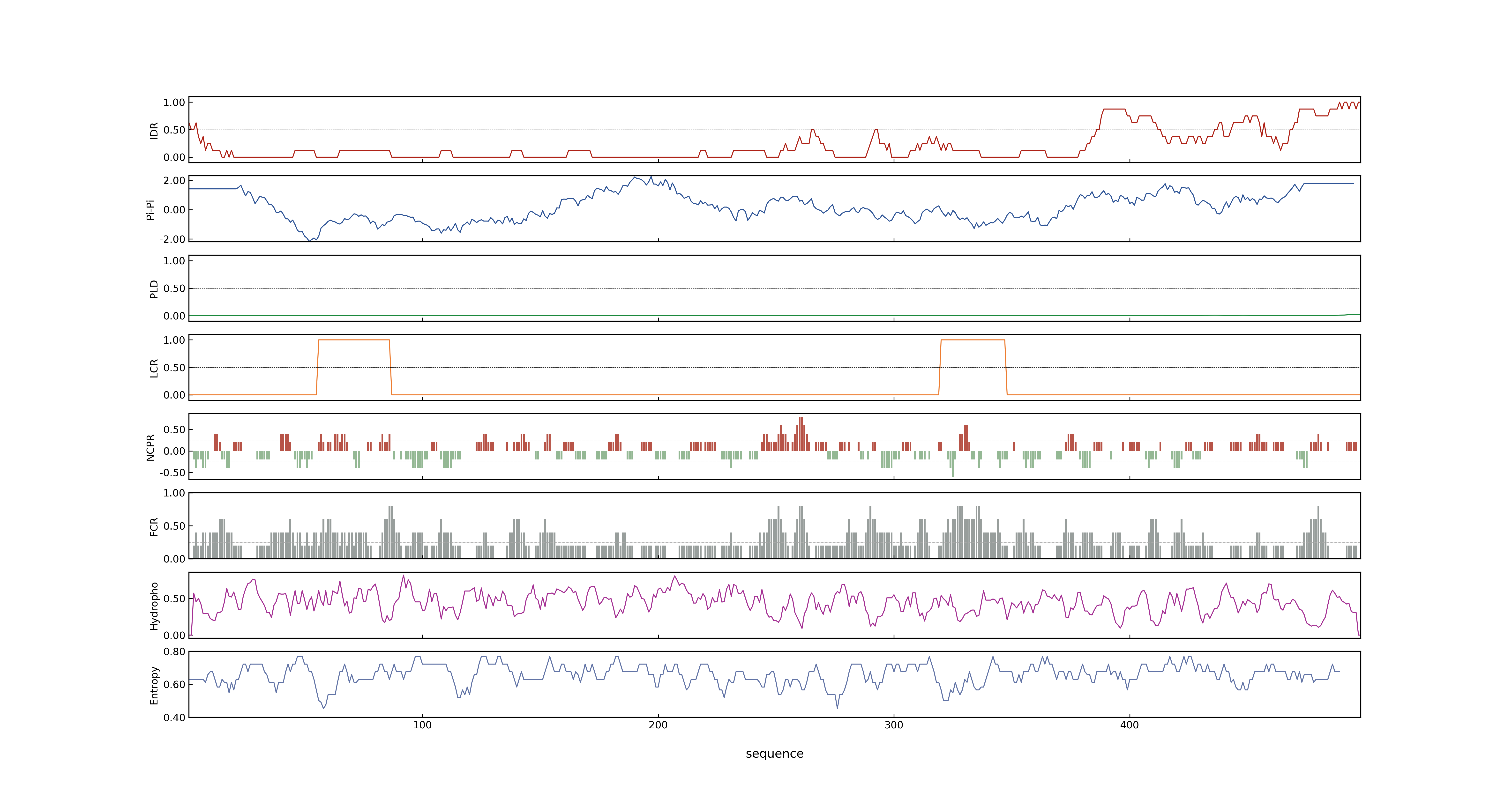Click the 0.50 tick of Hydropho plot

click(x=174, y=599)
